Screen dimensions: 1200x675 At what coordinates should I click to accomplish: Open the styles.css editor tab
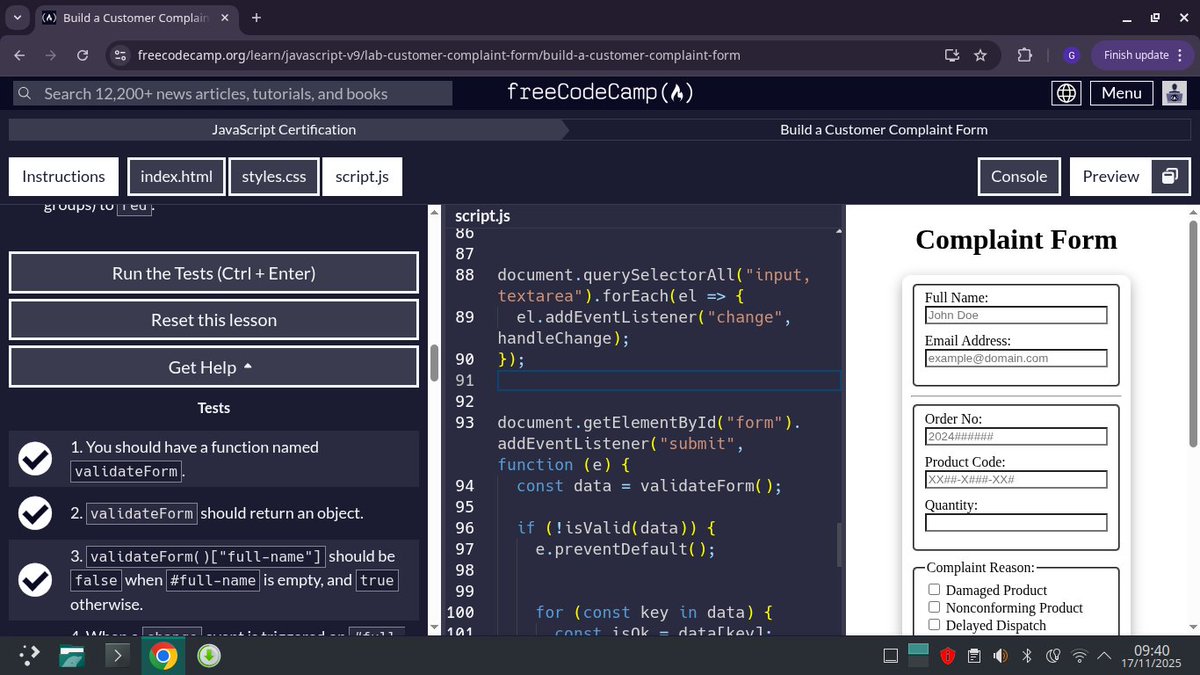pyautogui.click(x=274, y=176)
